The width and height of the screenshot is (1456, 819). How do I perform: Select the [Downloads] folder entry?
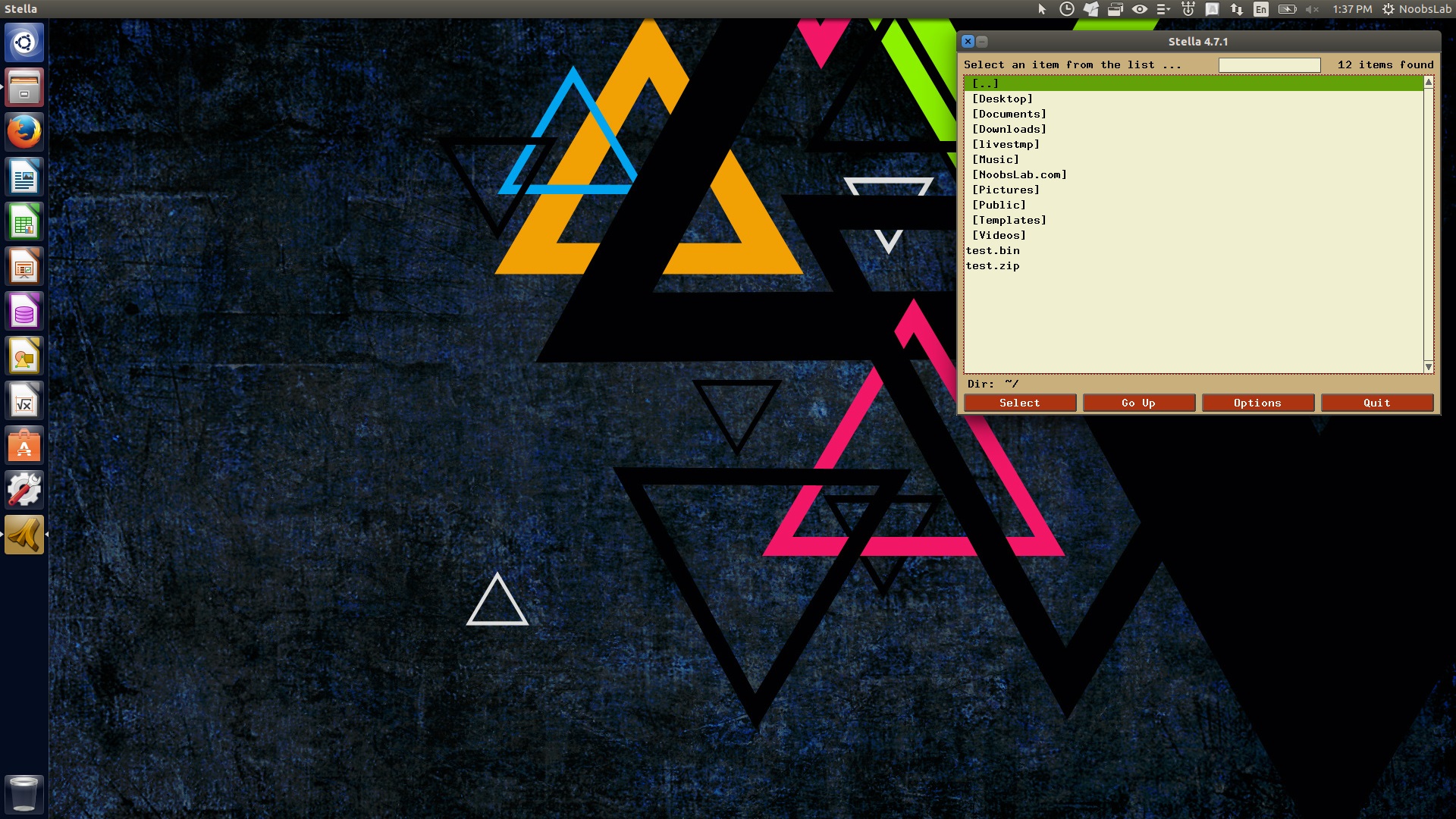tap(1009, 129)
